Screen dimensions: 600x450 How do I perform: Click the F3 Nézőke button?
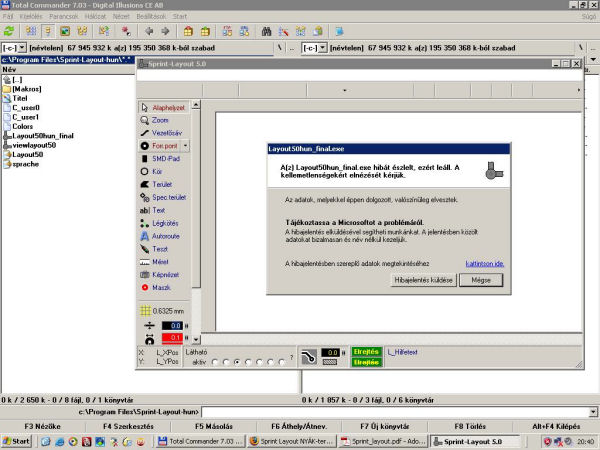[x=42, y=426]
